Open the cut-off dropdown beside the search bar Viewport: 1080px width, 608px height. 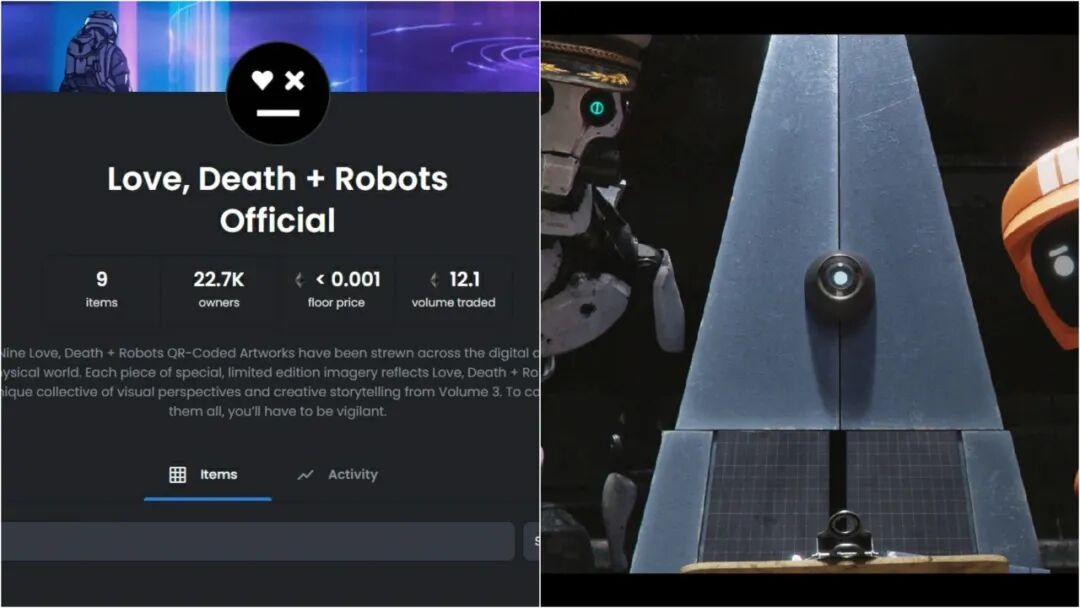coord(532,541)
